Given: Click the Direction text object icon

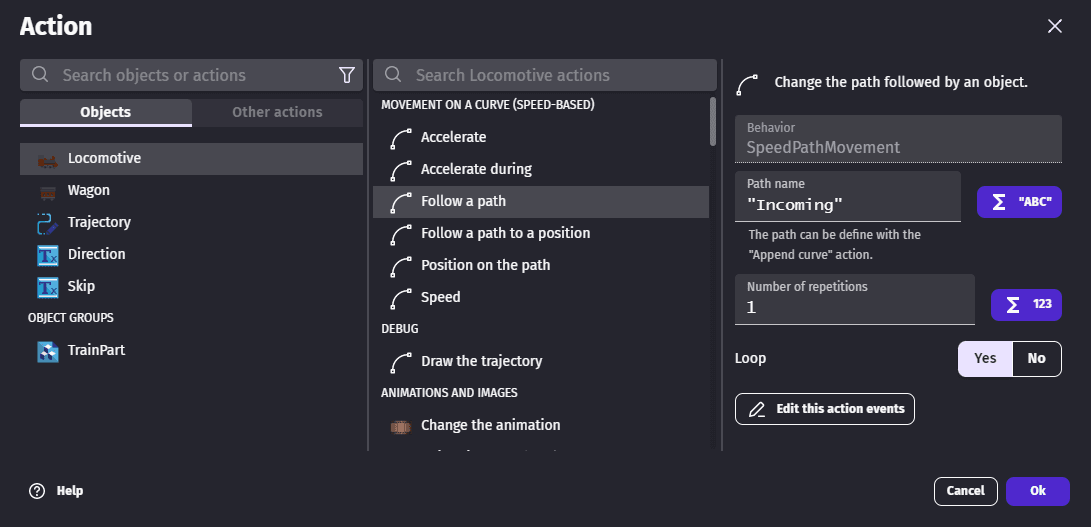Looking at the screenshot, I should [x=47, y=255].
